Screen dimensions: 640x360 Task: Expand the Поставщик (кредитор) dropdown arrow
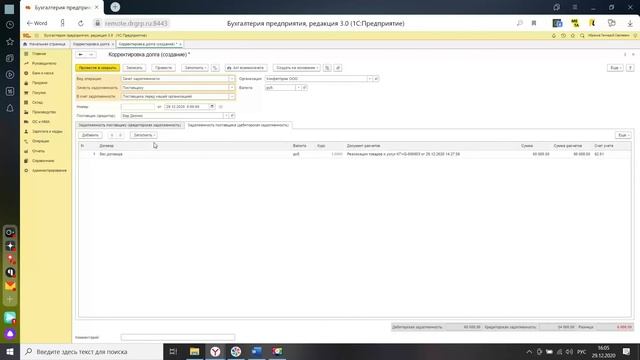pos(226,116)
